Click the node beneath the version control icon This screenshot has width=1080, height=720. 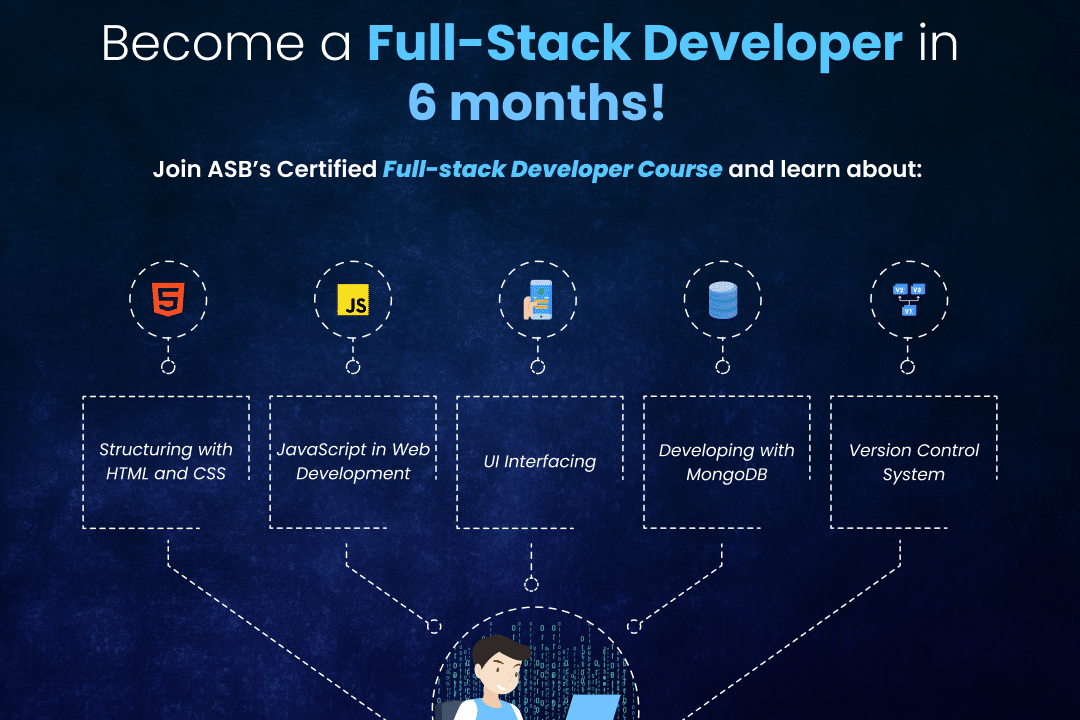[x=908, y=368]
